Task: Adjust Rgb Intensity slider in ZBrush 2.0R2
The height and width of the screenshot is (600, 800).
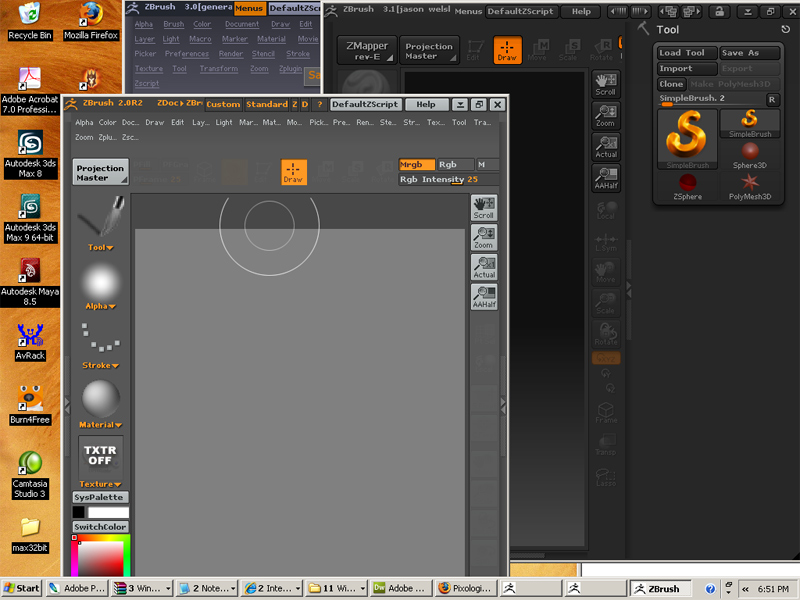Action: (448, 179)
